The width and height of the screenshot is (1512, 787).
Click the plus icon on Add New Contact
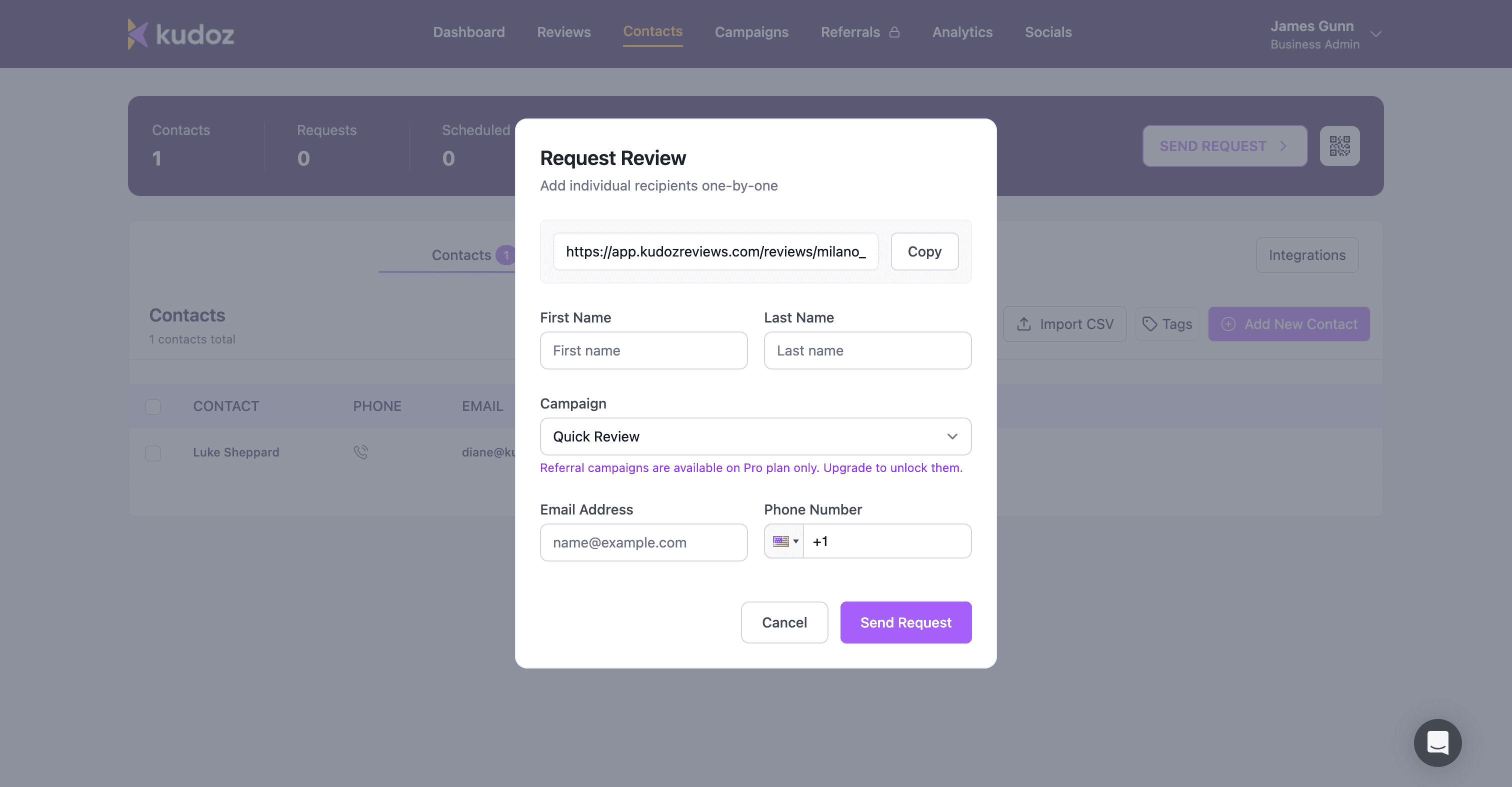click(x=1228, y=324)
